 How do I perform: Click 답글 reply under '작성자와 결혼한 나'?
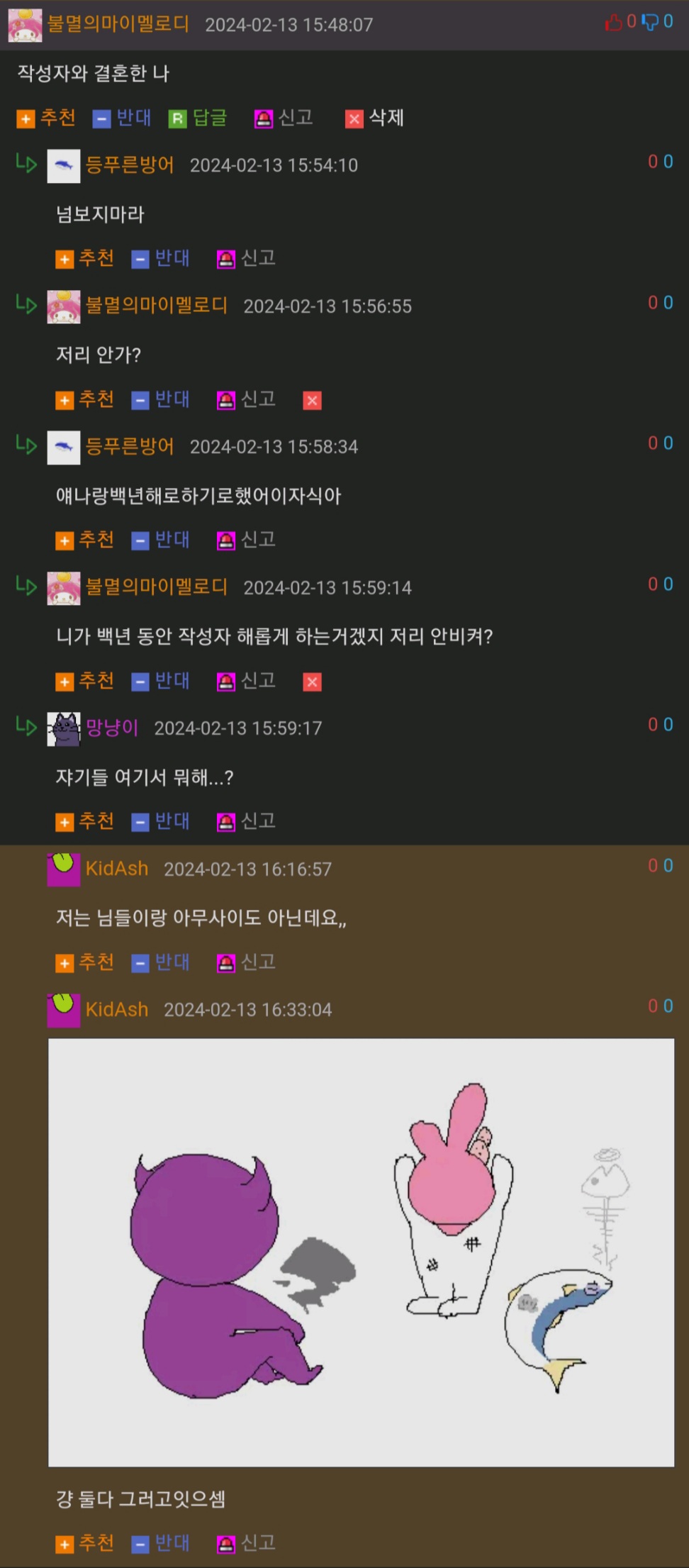198,118
